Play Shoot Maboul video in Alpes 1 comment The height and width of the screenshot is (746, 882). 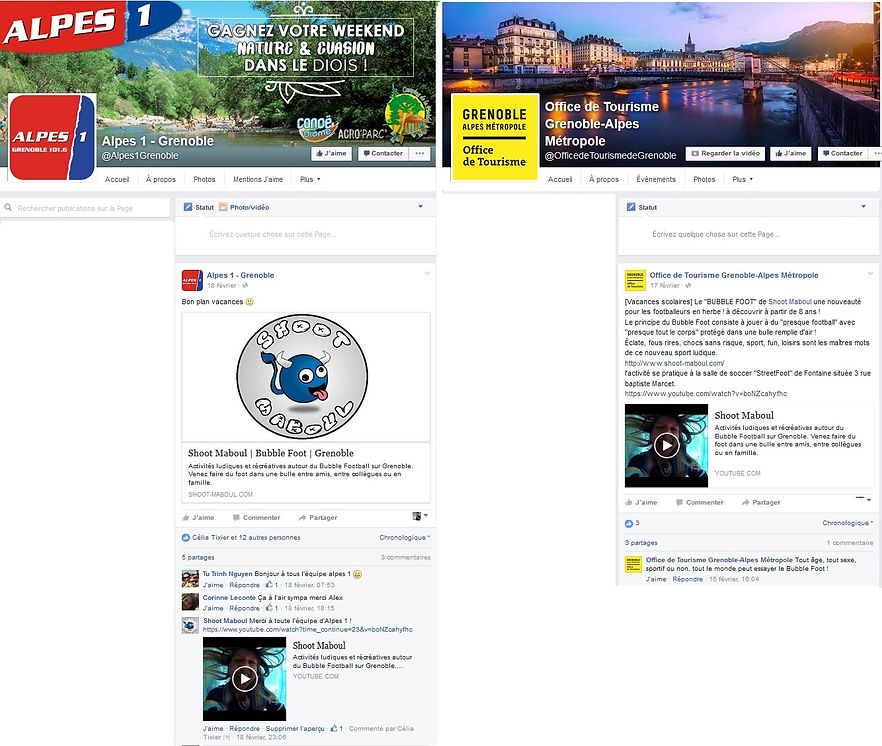pos(245,679)
